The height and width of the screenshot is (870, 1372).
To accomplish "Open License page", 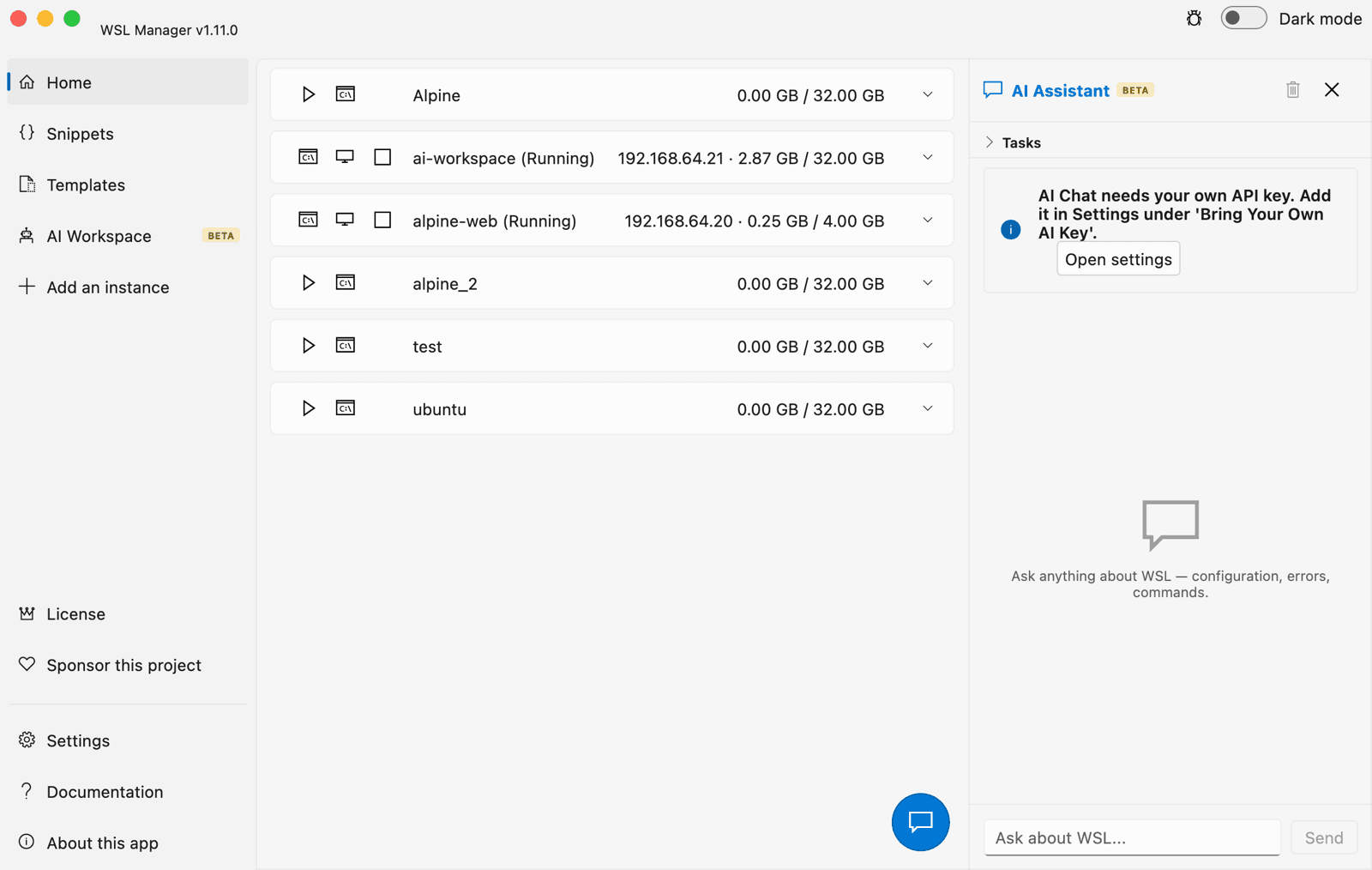I will pyautogui.click(x=128, y=614).
